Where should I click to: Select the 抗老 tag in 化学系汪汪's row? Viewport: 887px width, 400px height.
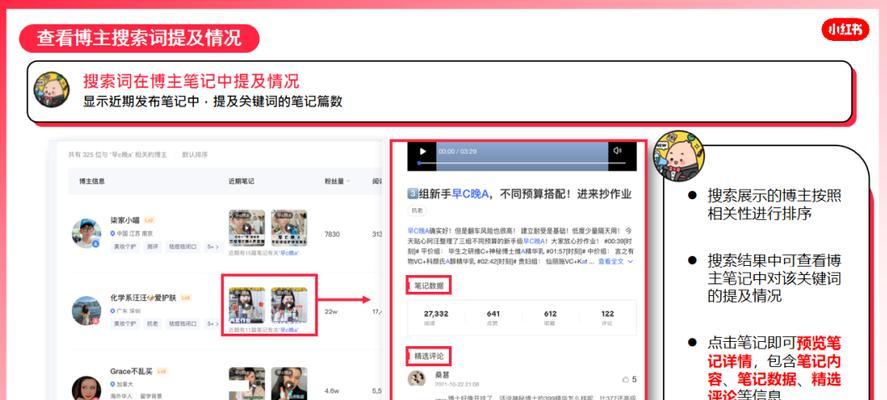pyautogui.click(x=153, y=324)
